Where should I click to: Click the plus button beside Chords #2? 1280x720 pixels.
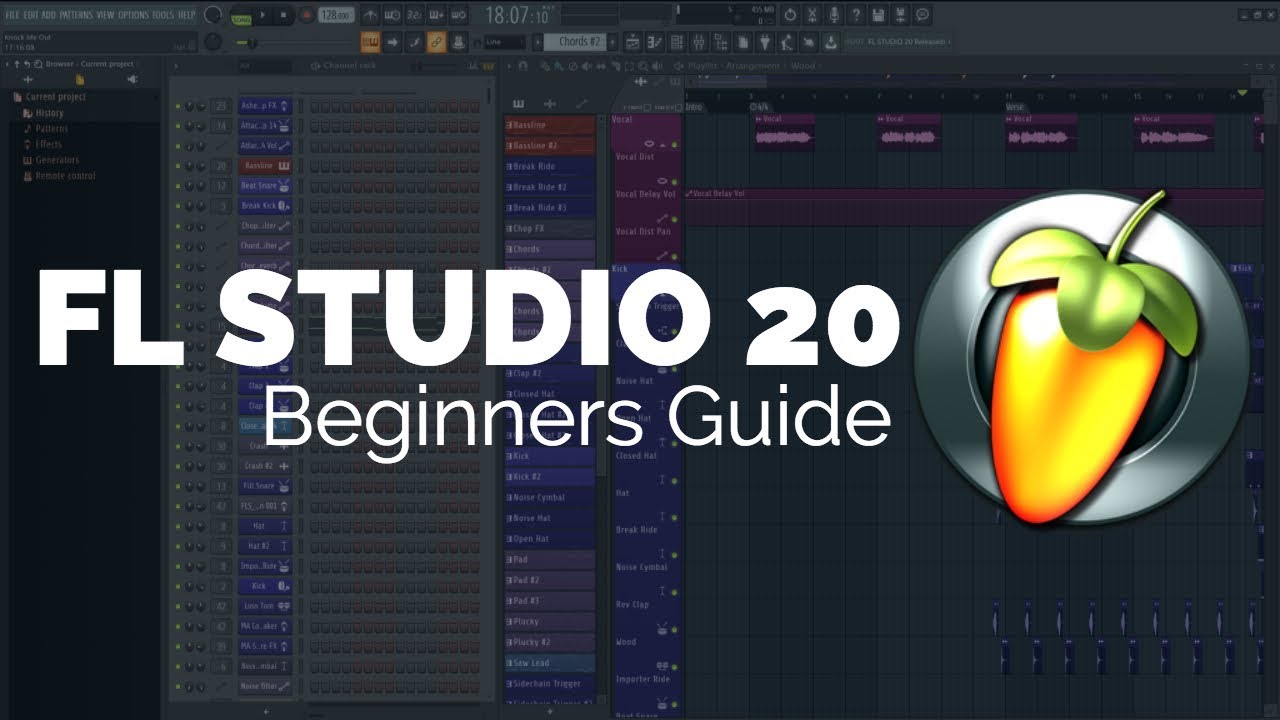612,42
